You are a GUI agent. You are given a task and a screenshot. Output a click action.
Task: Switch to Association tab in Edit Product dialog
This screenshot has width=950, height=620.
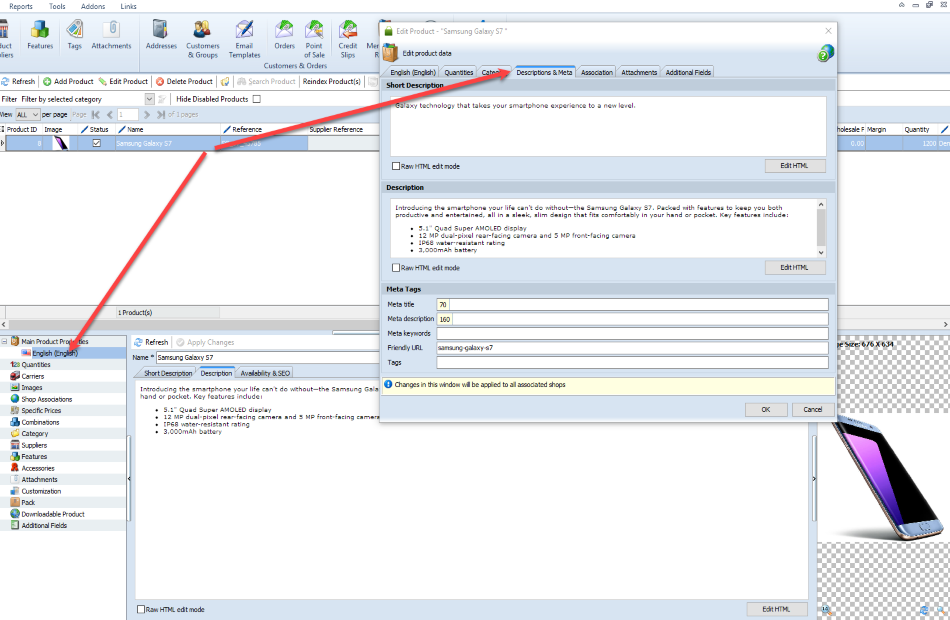pos(597,72)
